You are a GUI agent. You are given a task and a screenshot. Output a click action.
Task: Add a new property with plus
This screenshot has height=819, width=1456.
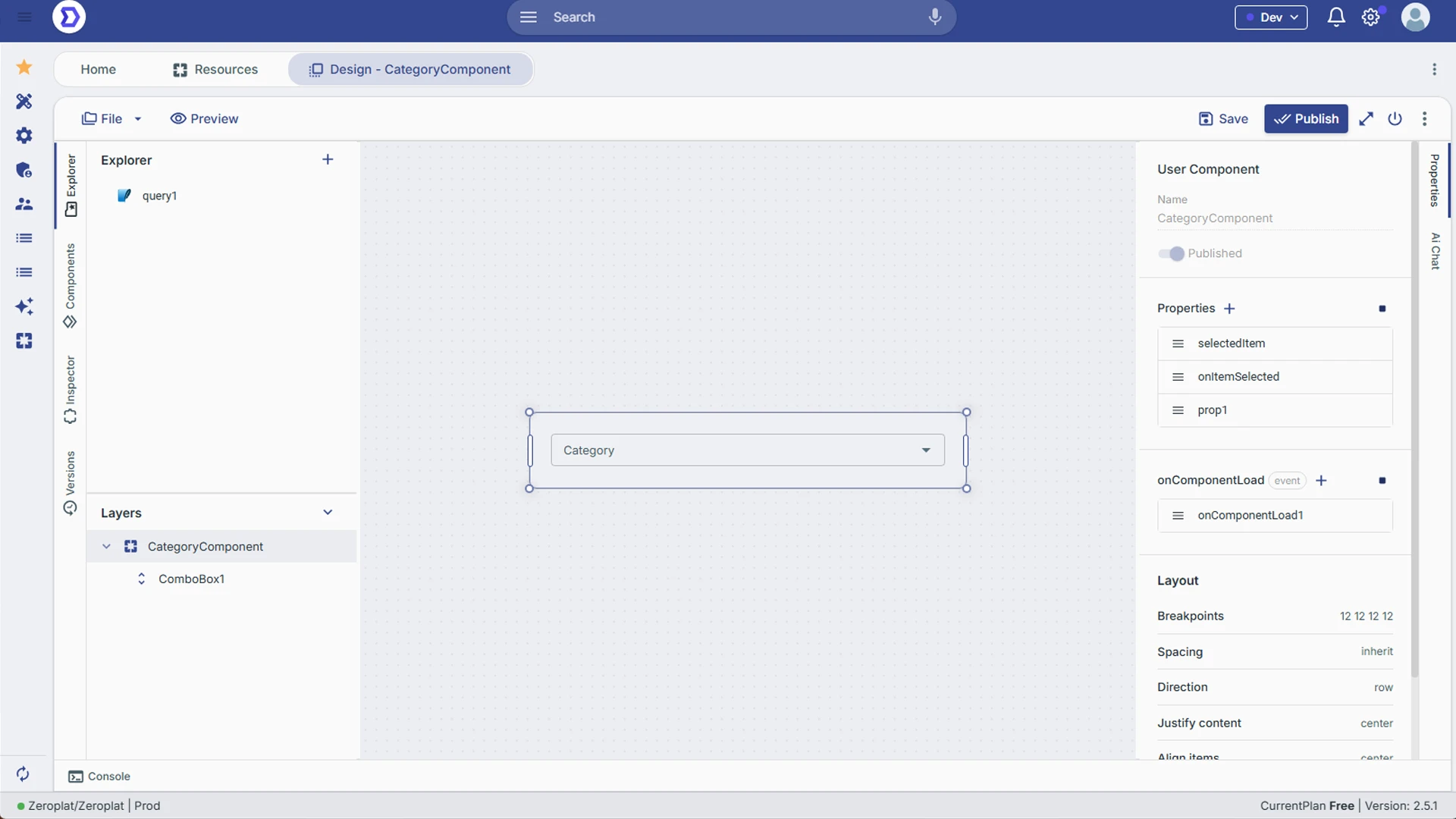(x=1229, y=308)
